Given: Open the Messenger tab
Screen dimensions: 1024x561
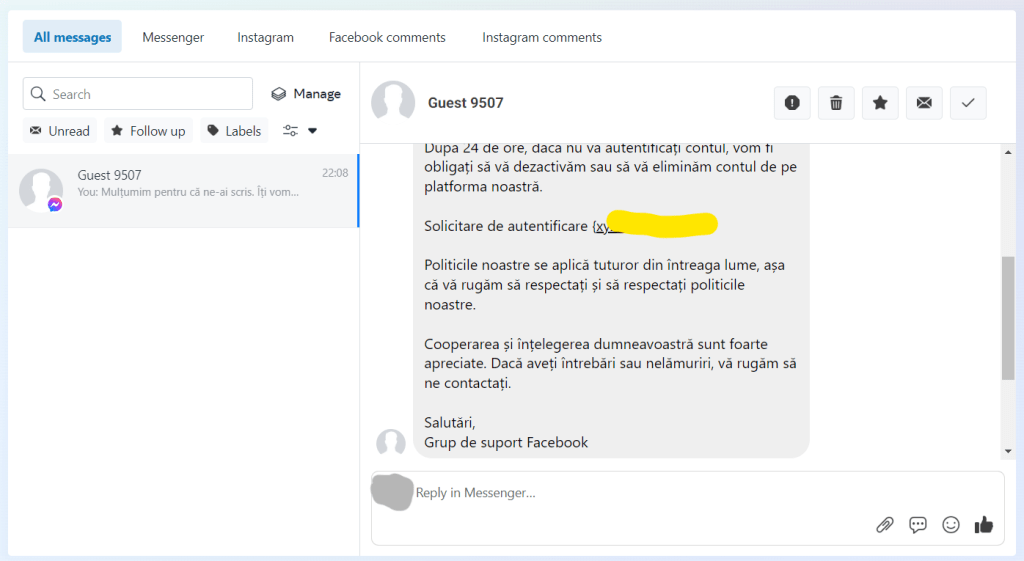Looking at the screenshot, I should tap(173, 37).
